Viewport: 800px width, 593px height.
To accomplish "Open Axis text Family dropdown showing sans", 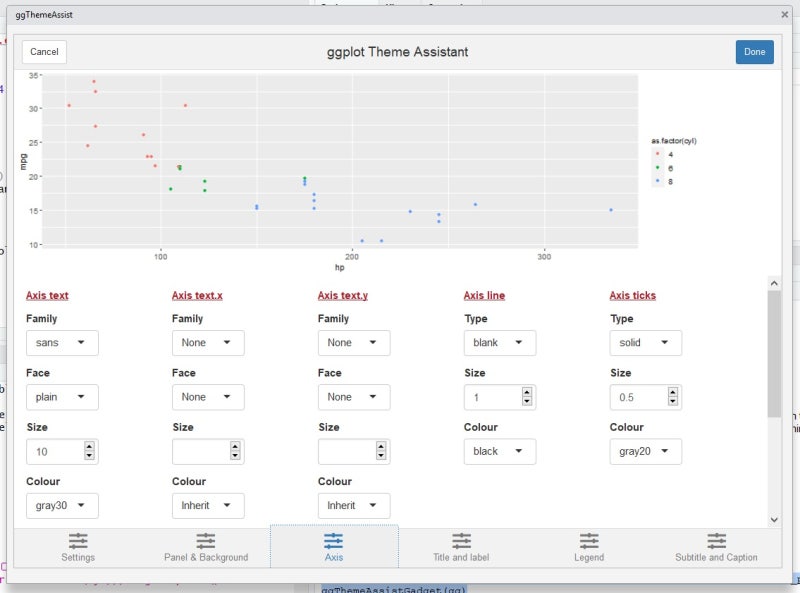I will pos(62,342).
